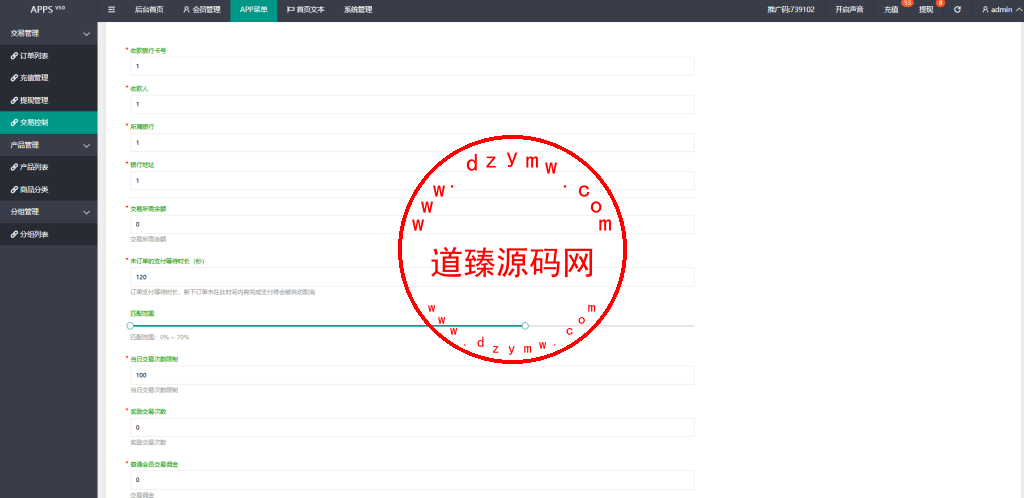Image resolution: width=1024 pixels, height=498 pixels.
Task: Focus the 普通会员交易佣金 input field
Action: tap(412, 480)
